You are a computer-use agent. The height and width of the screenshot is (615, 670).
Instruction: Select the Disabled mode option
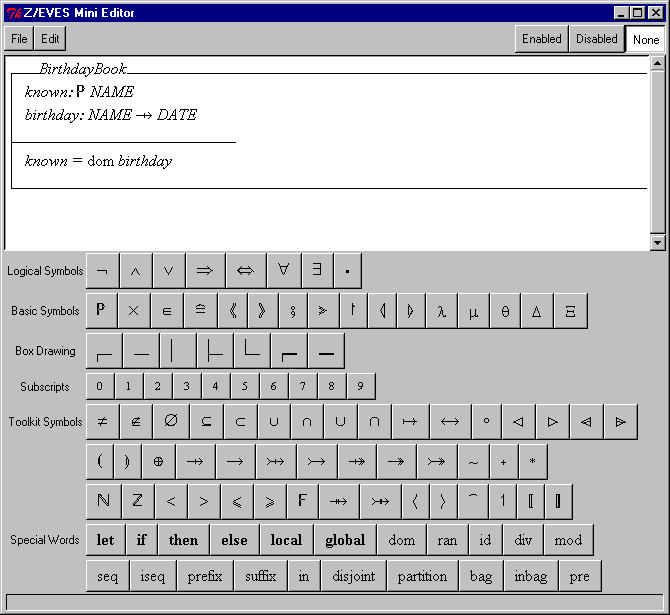[596, 39]
